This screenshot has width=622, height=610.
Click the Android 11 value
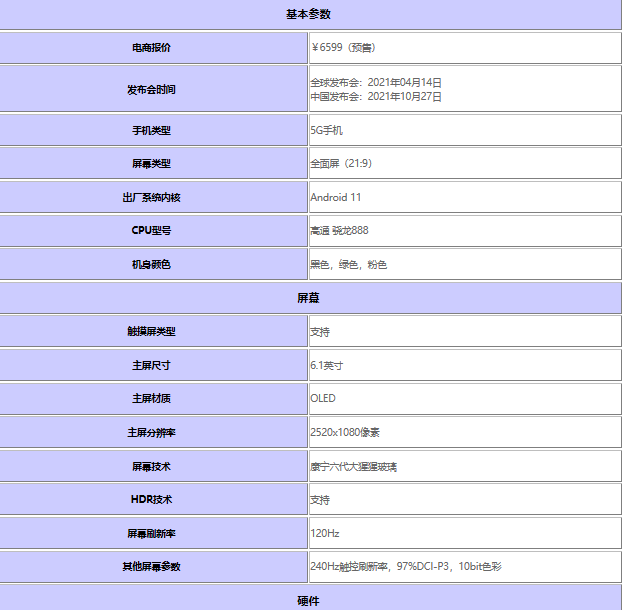[x=336, y=197]
